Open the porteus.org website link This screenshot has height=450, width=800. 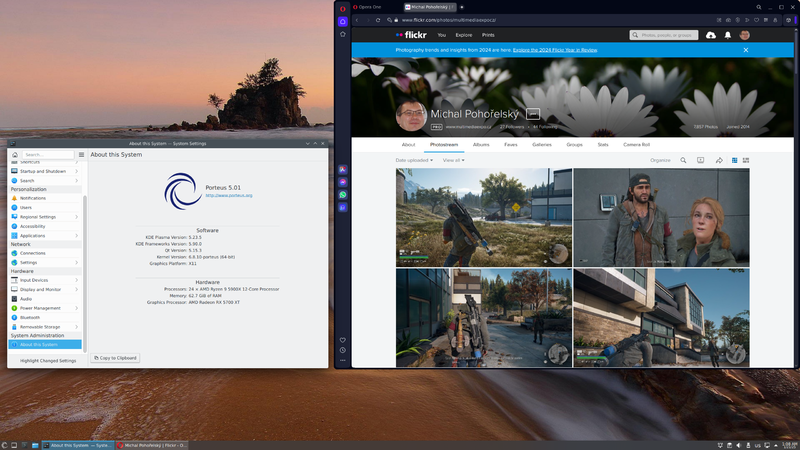pos(229,196)
